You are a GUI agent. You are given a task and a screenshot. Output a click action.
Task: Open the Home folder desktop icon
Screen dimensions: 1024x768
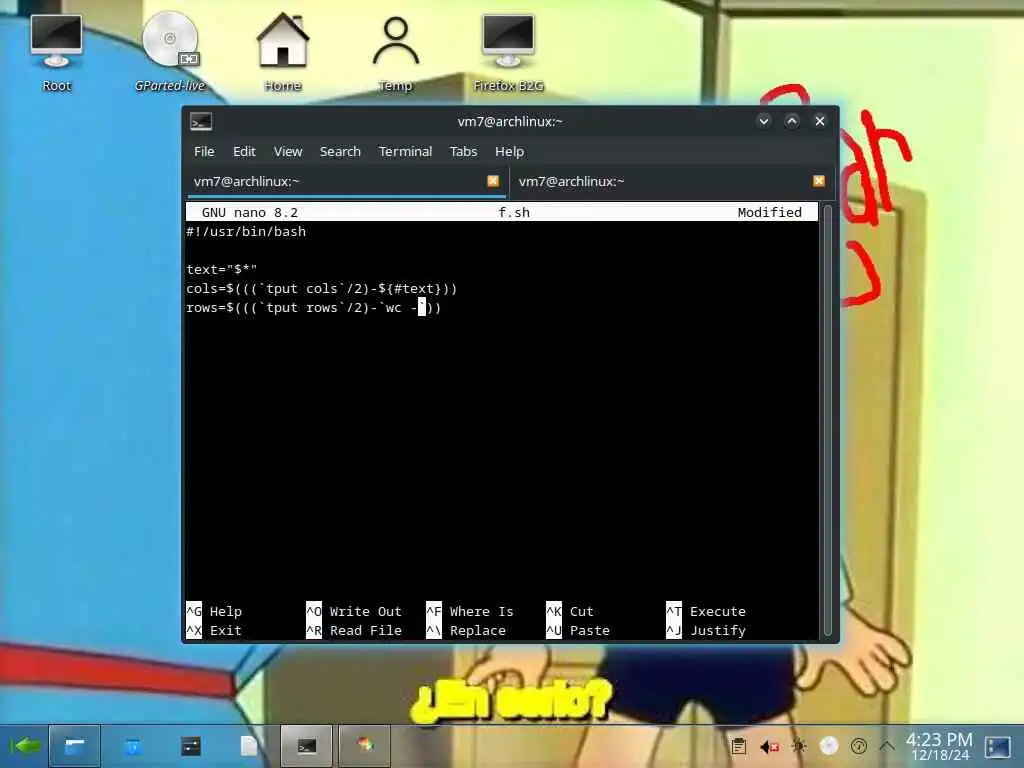[x=283, y=52]
